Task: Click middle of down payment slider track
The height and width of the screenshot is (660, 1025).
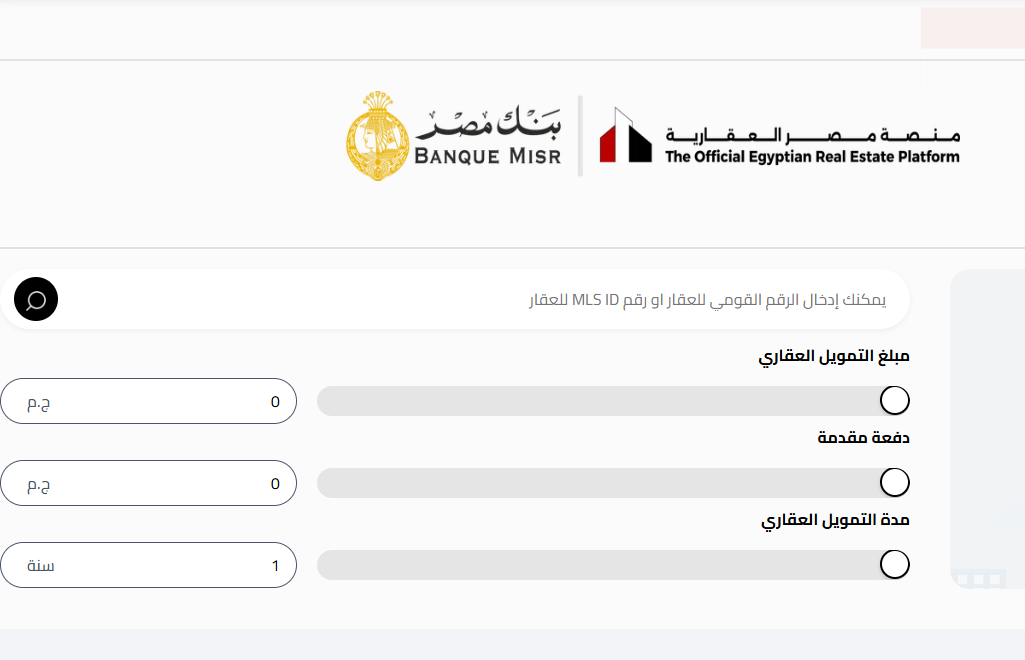Action: tap(612, 483)
